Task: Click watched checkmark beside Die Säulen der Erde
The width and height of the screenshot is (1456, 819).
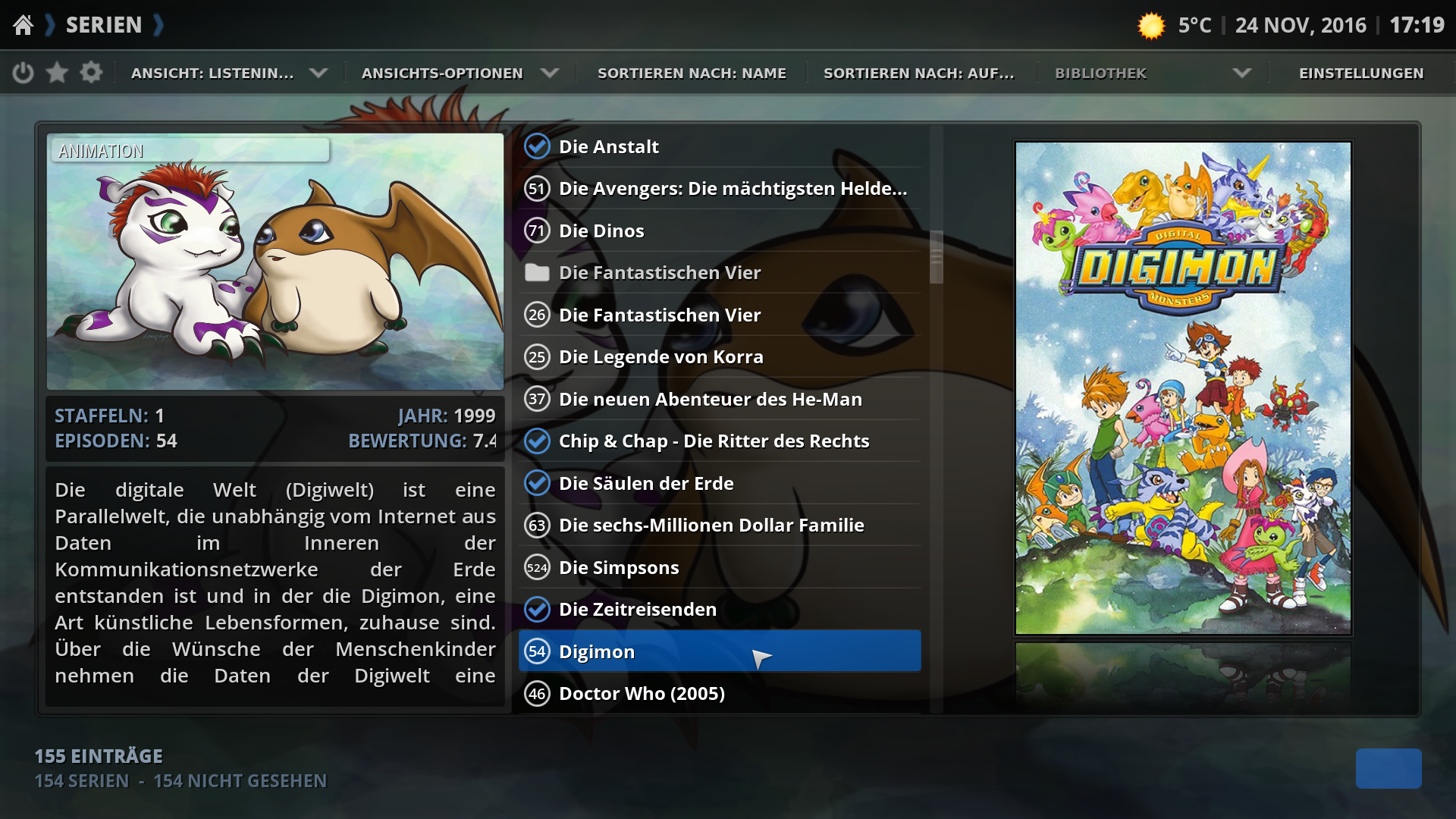Action: [x=537, y=483]
